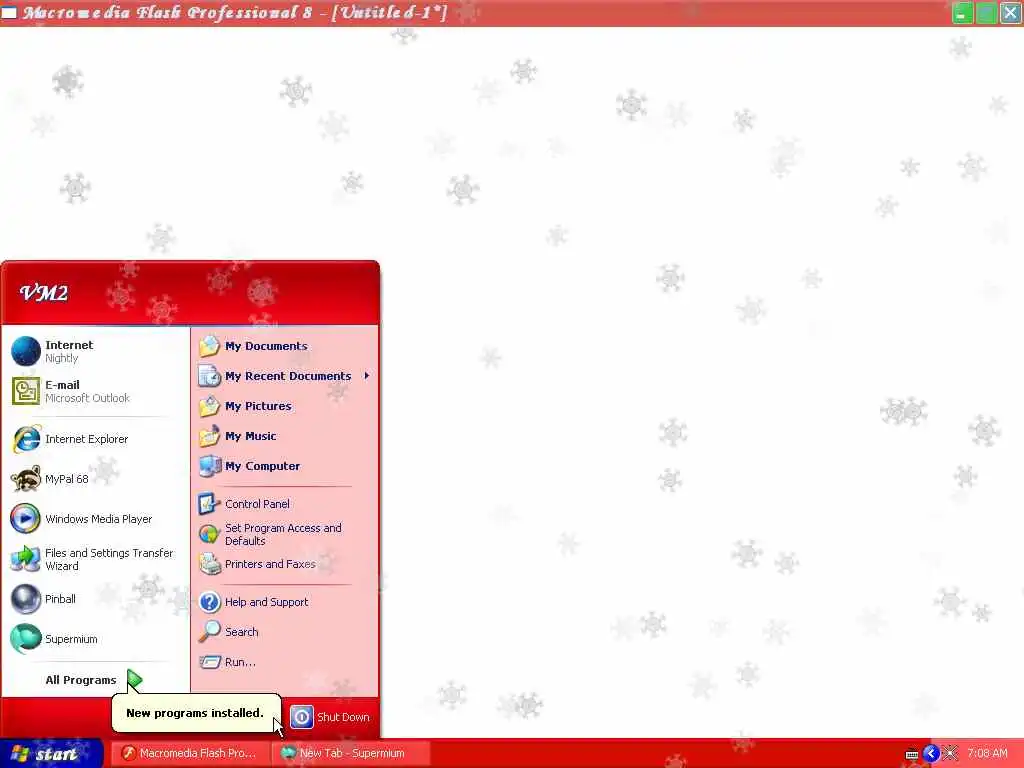Click the New programs installed balloon
Image resolution: width=1024 pixels, height=768 pixels.
click(x=196, y=712)
